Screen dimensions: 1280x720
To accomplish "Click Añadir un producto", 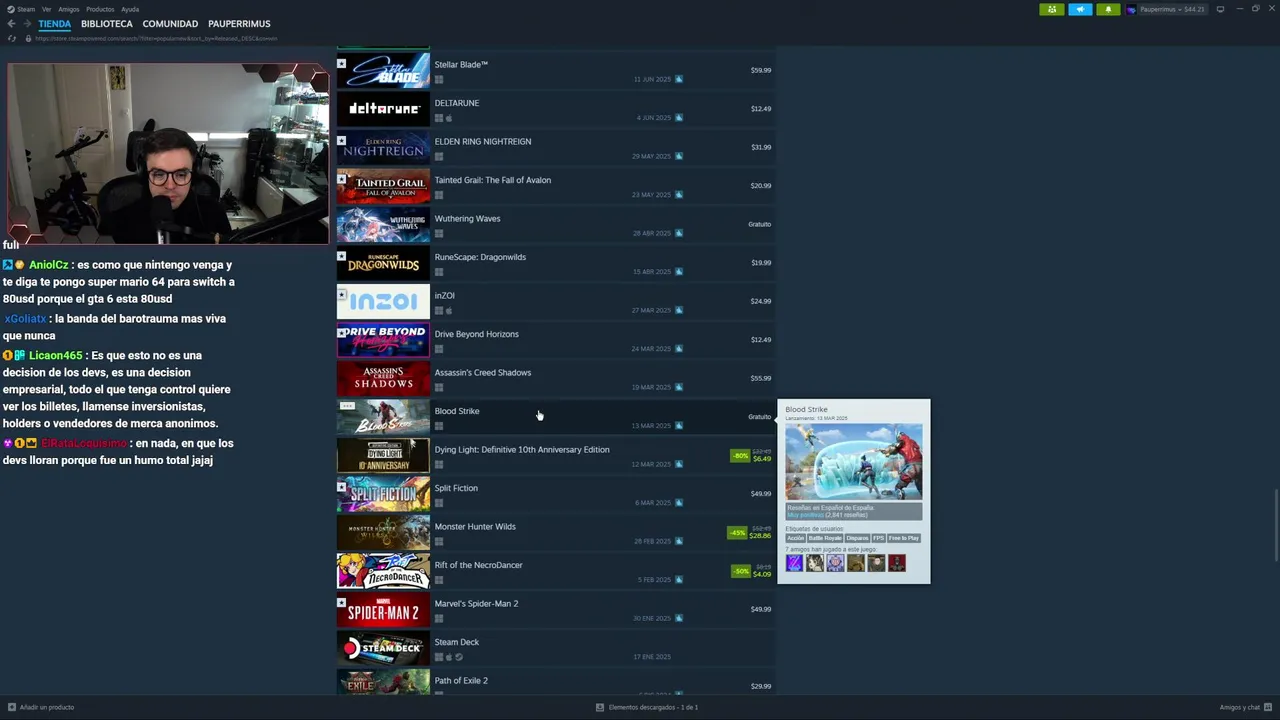I will click(x=41, y=707).
